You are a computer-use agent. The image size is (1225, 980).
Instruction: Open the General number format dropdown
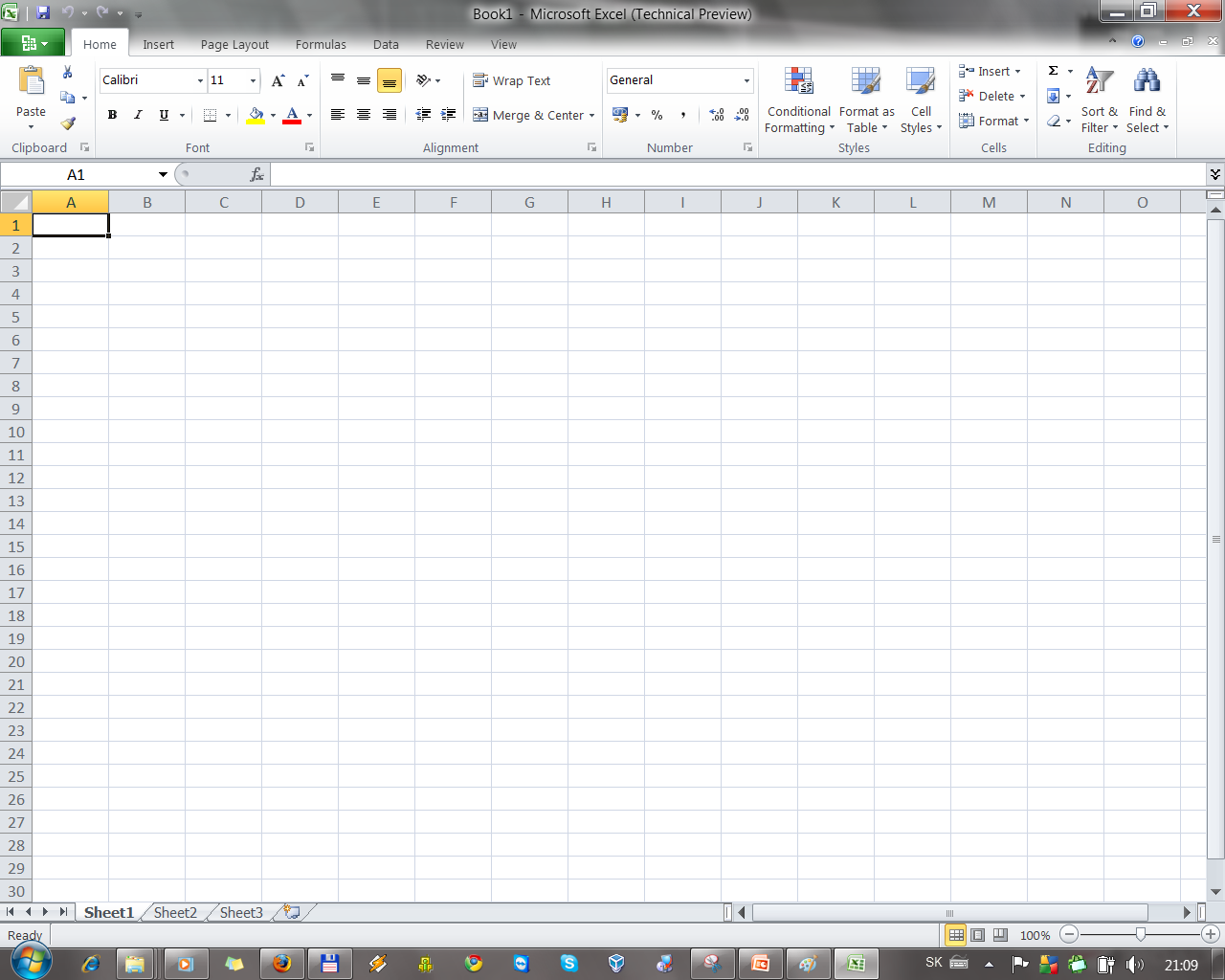(746, 80)
